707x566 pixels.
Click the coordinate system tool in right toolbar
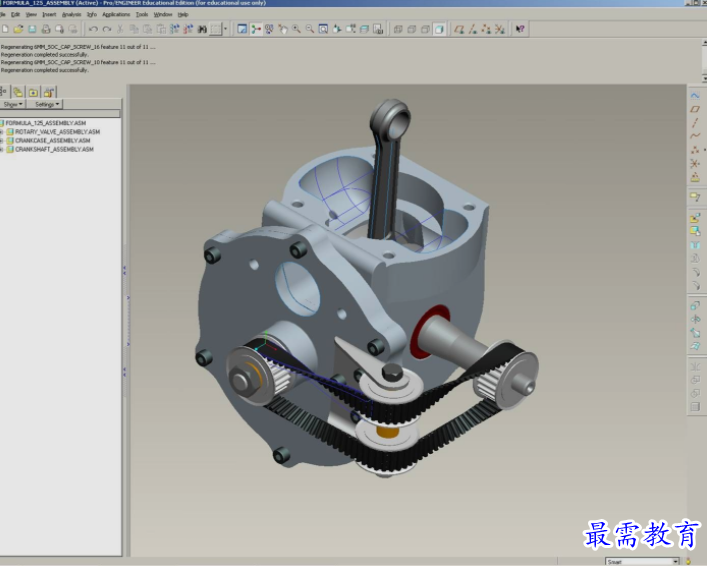coord(695,163)
